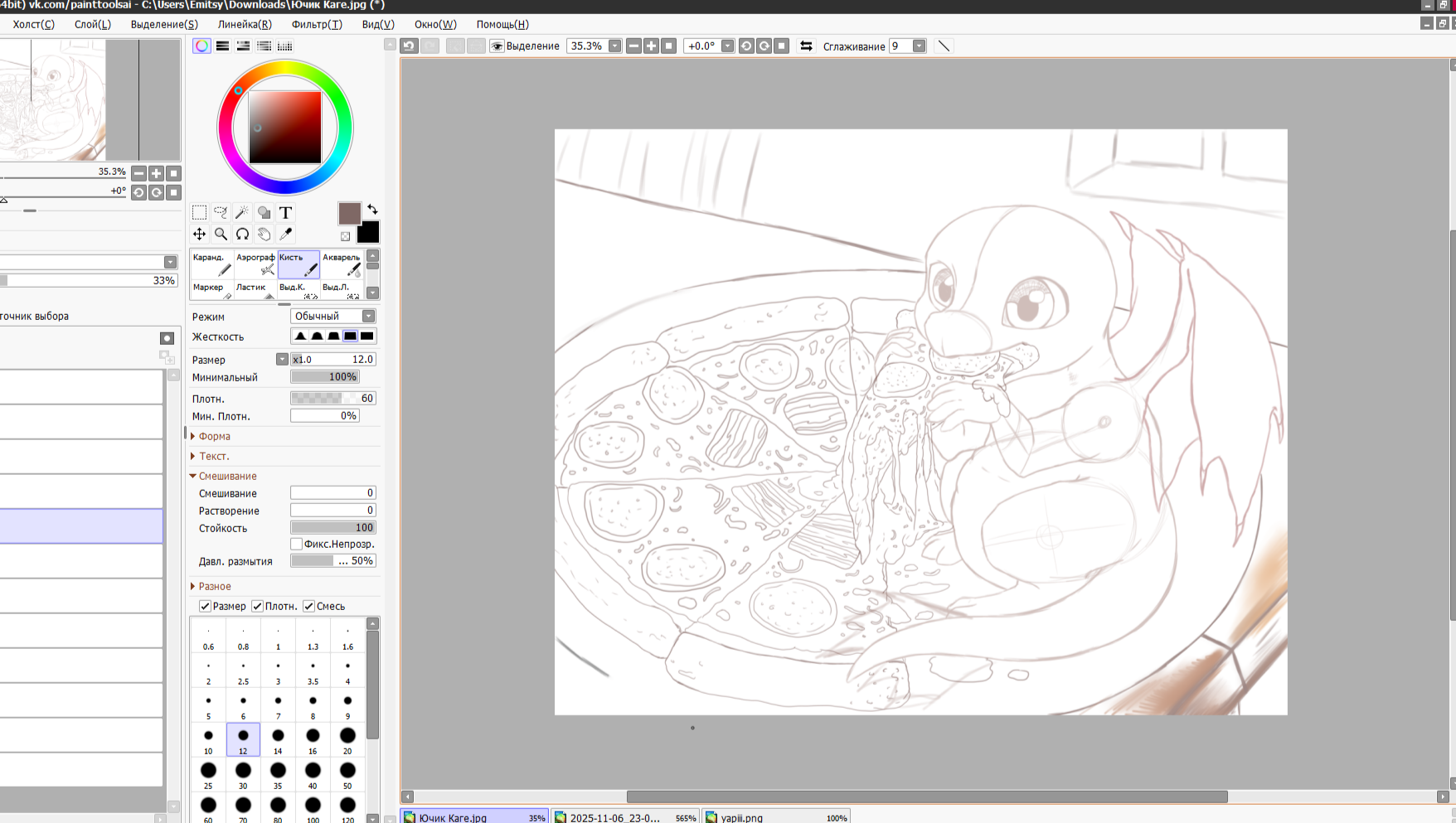Rotate canvas counterclockwise in top toolbar
The height and width of the screenshot is (823, 1456).
click(x=746, y=46)
